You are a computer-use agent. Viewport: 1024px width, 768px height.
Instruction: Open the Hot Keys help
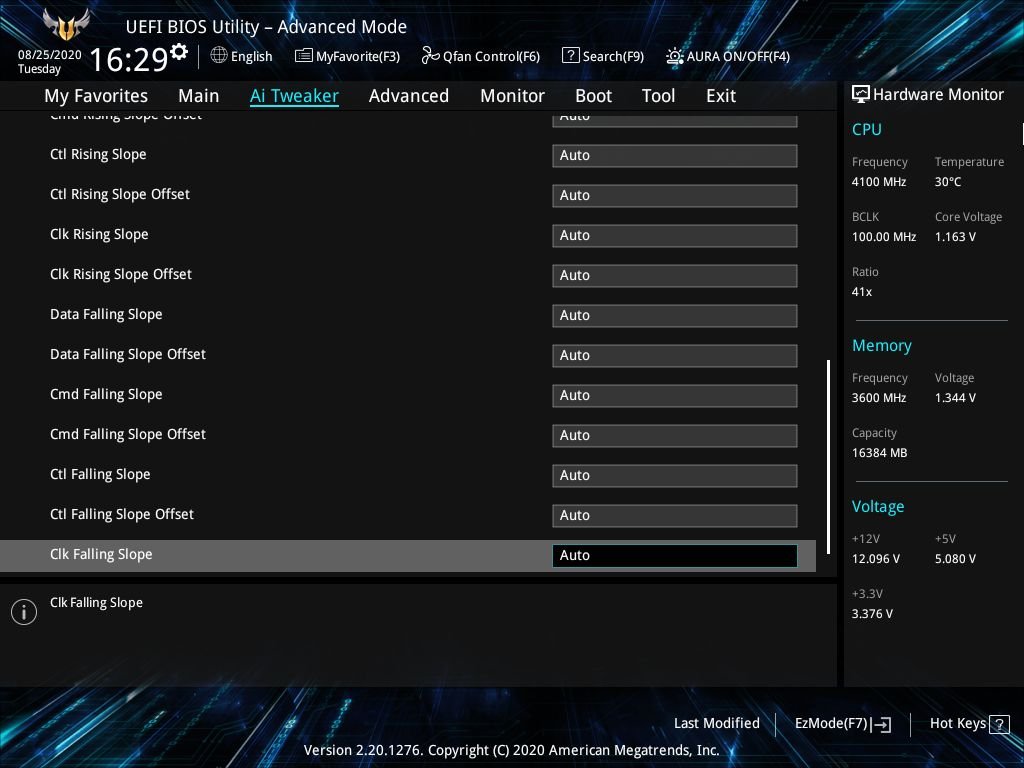[958, 724]
